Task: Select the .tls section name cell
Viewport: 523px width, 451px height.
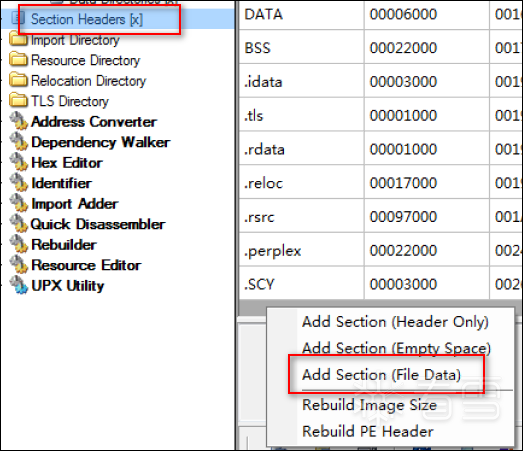Action: click(302, 115)
